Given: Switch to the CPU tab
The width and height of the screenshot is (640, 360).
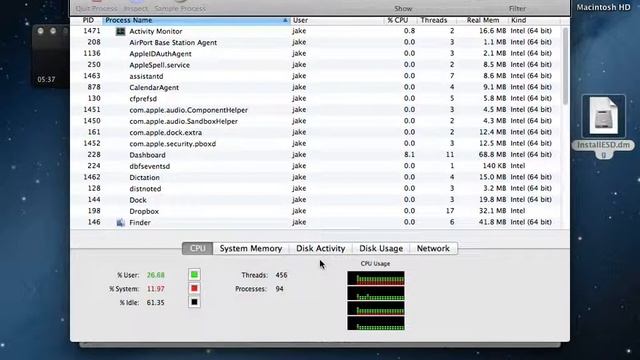Looking at the screenshot, I should point(198,248).
